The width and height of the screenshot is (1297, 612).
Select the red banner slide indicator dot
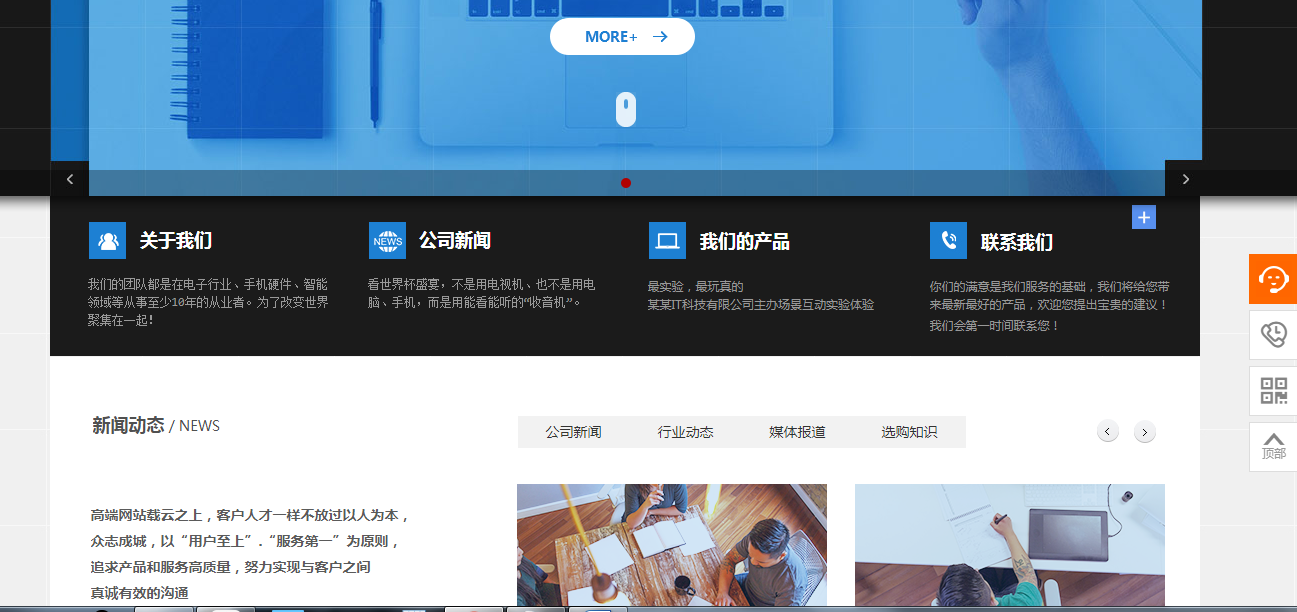click(626, 183)
